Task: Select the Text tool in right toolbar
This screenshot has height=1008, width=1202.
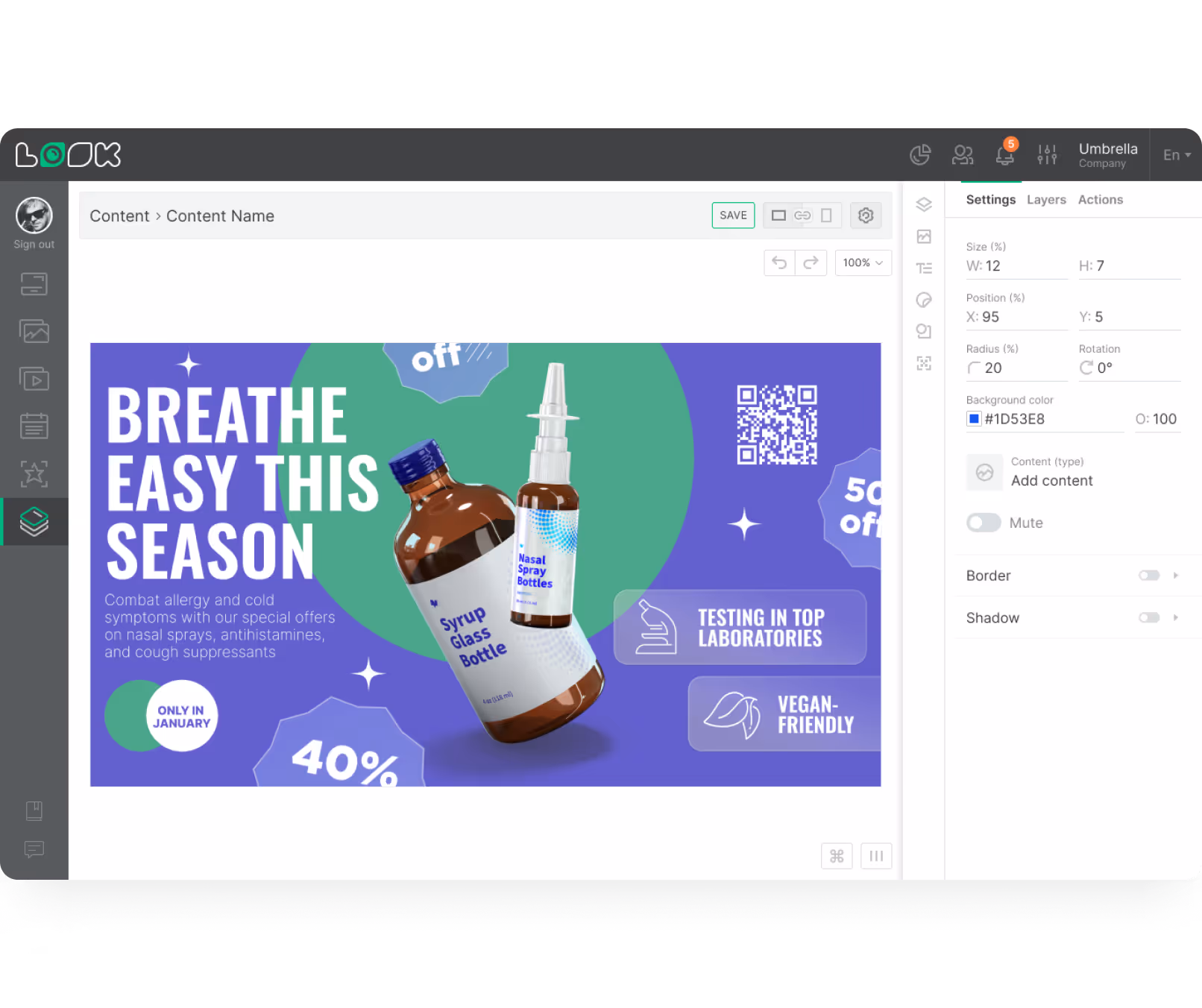Action: click(x=924, y=268)
